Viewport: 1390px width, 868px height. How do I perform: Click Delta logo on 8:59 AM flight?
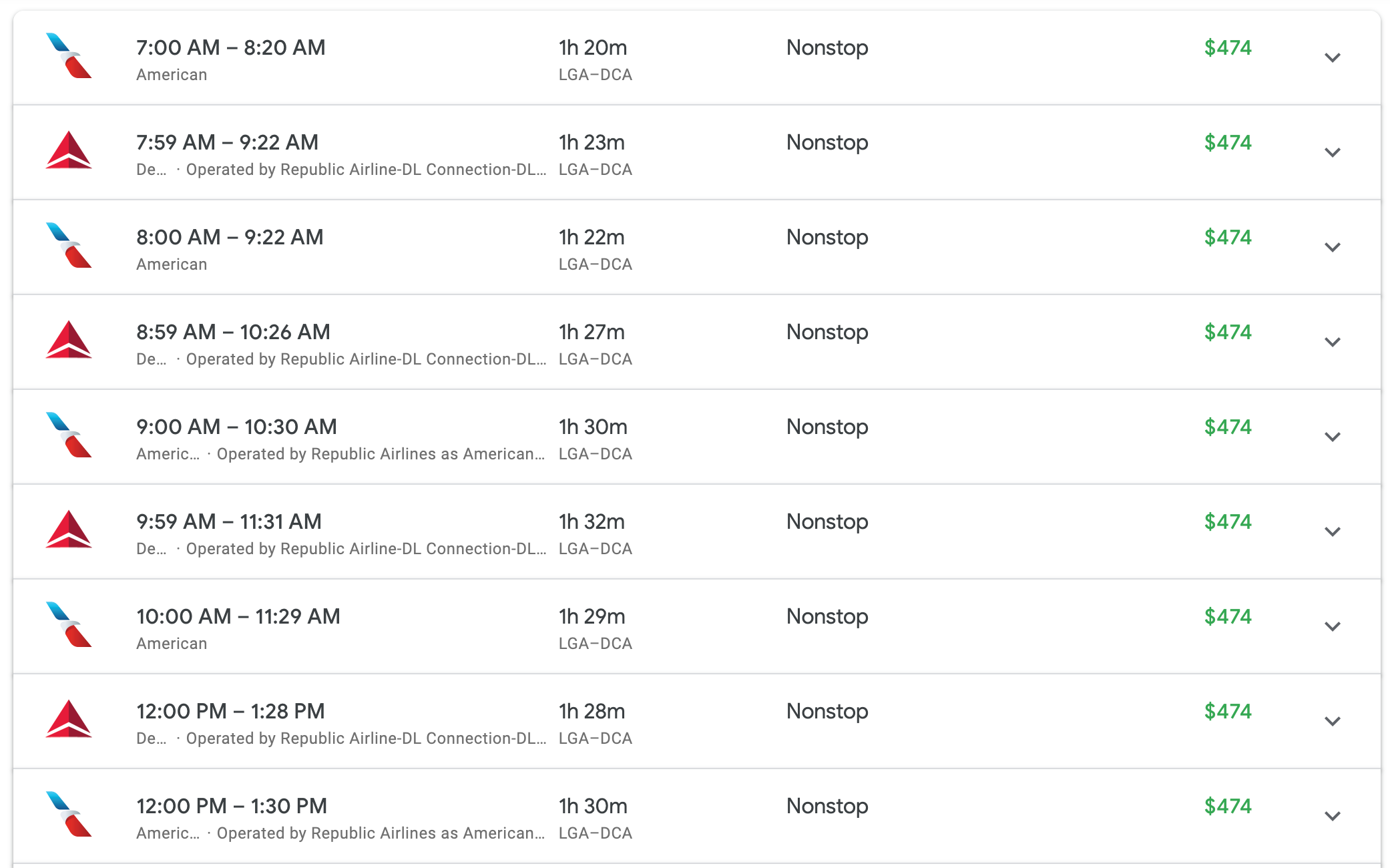tap(69, 341)
